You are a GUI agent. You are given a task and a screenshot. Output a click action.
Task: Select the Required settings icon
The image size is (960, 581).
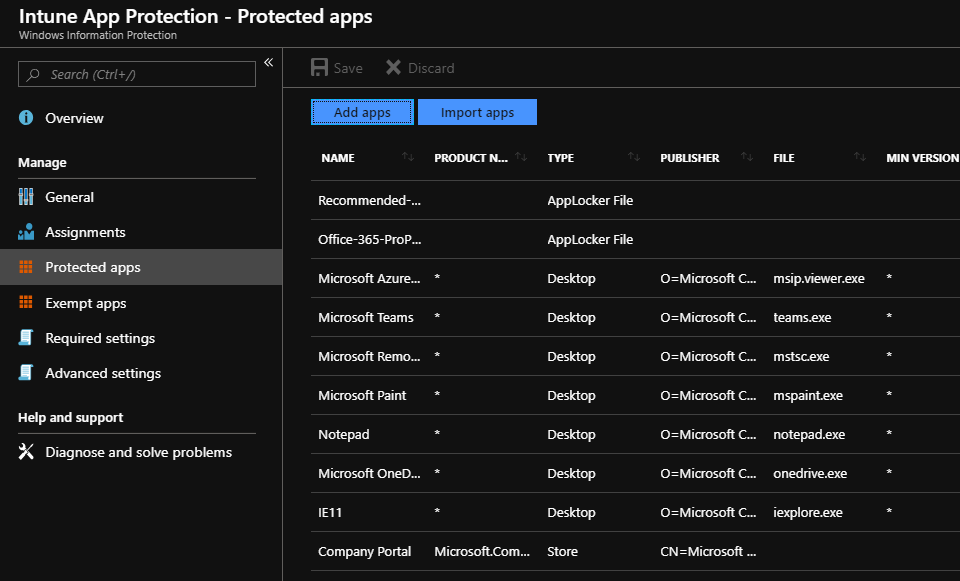click(25, 338)
